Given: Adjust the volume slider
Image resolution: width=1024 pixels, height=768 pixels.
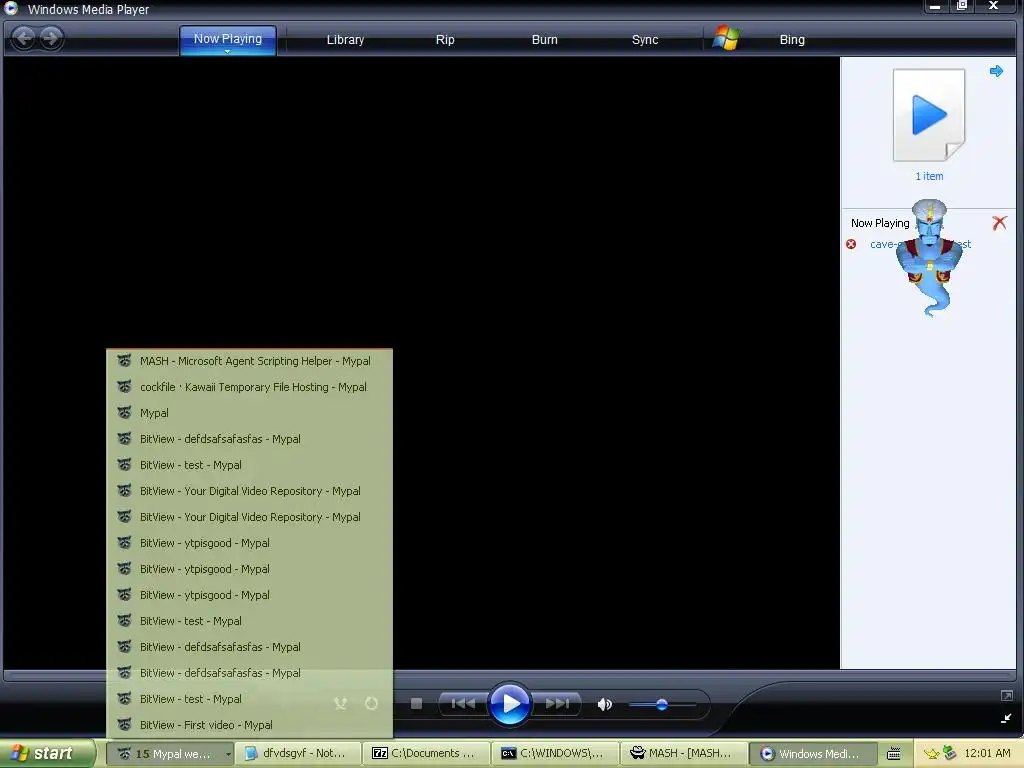Looking at the screenshot, I should [x=662, y=704].
